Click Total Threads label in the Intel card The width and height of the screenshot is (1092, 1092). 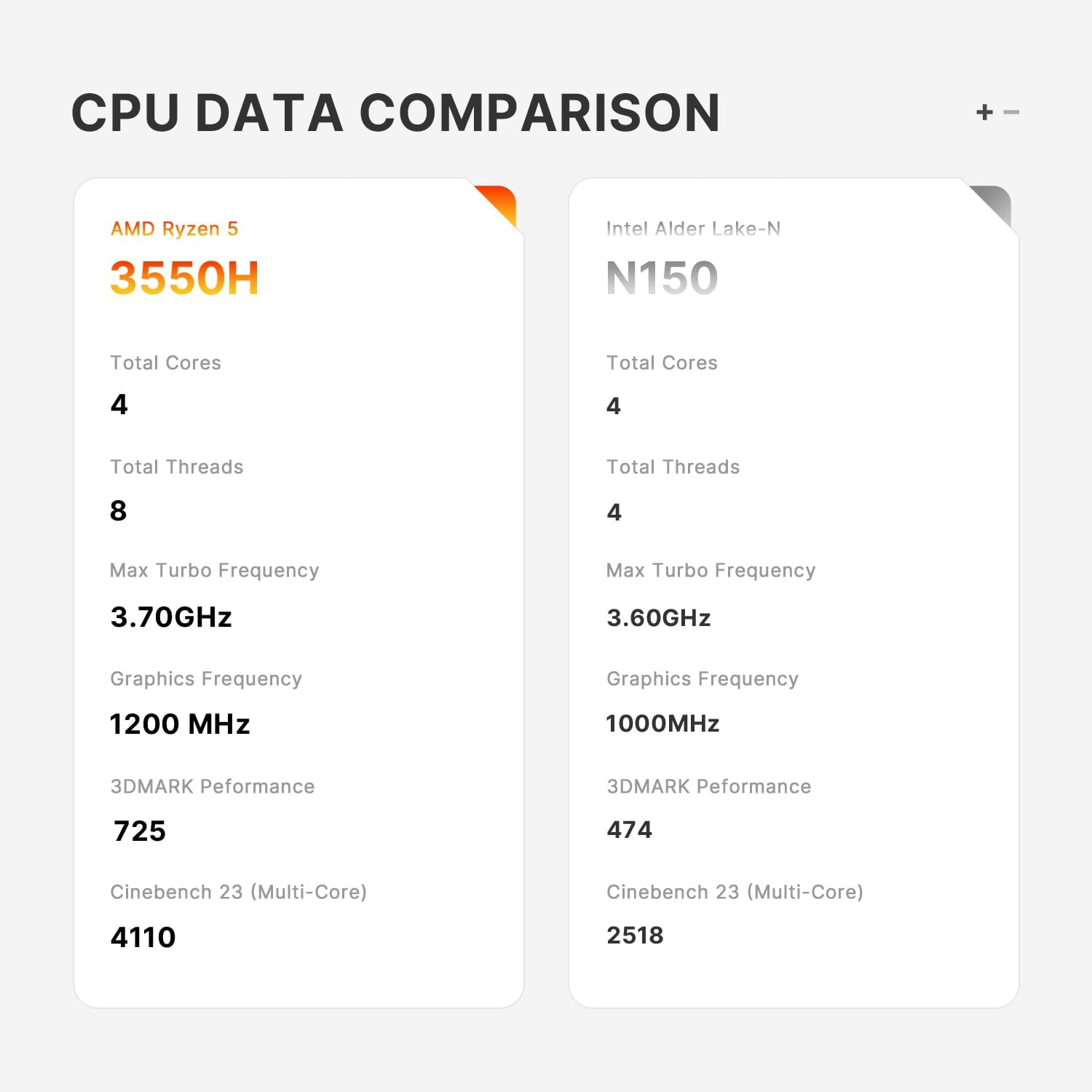(x=673, y=467)
